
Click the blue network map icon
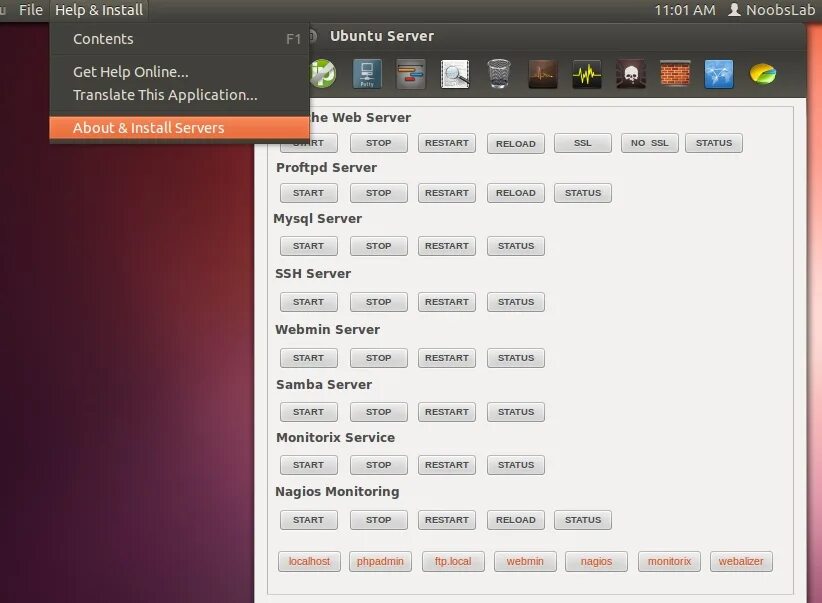(x=719, y=74)
